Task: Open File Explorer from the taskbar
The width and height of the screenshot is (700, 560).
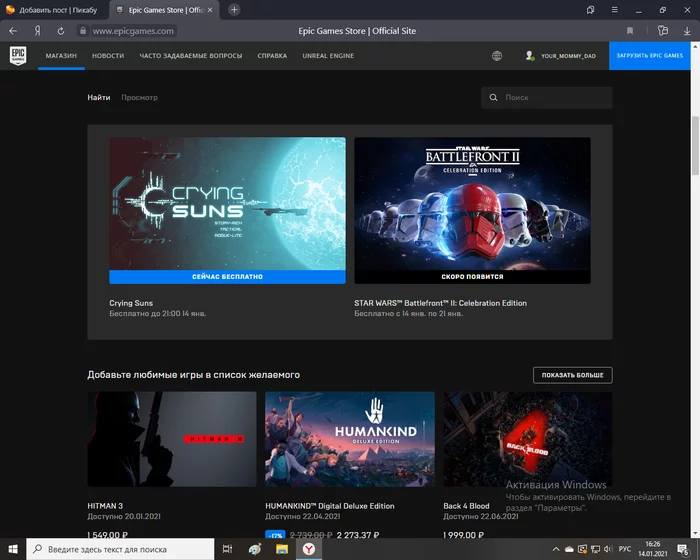Action: 282,549
